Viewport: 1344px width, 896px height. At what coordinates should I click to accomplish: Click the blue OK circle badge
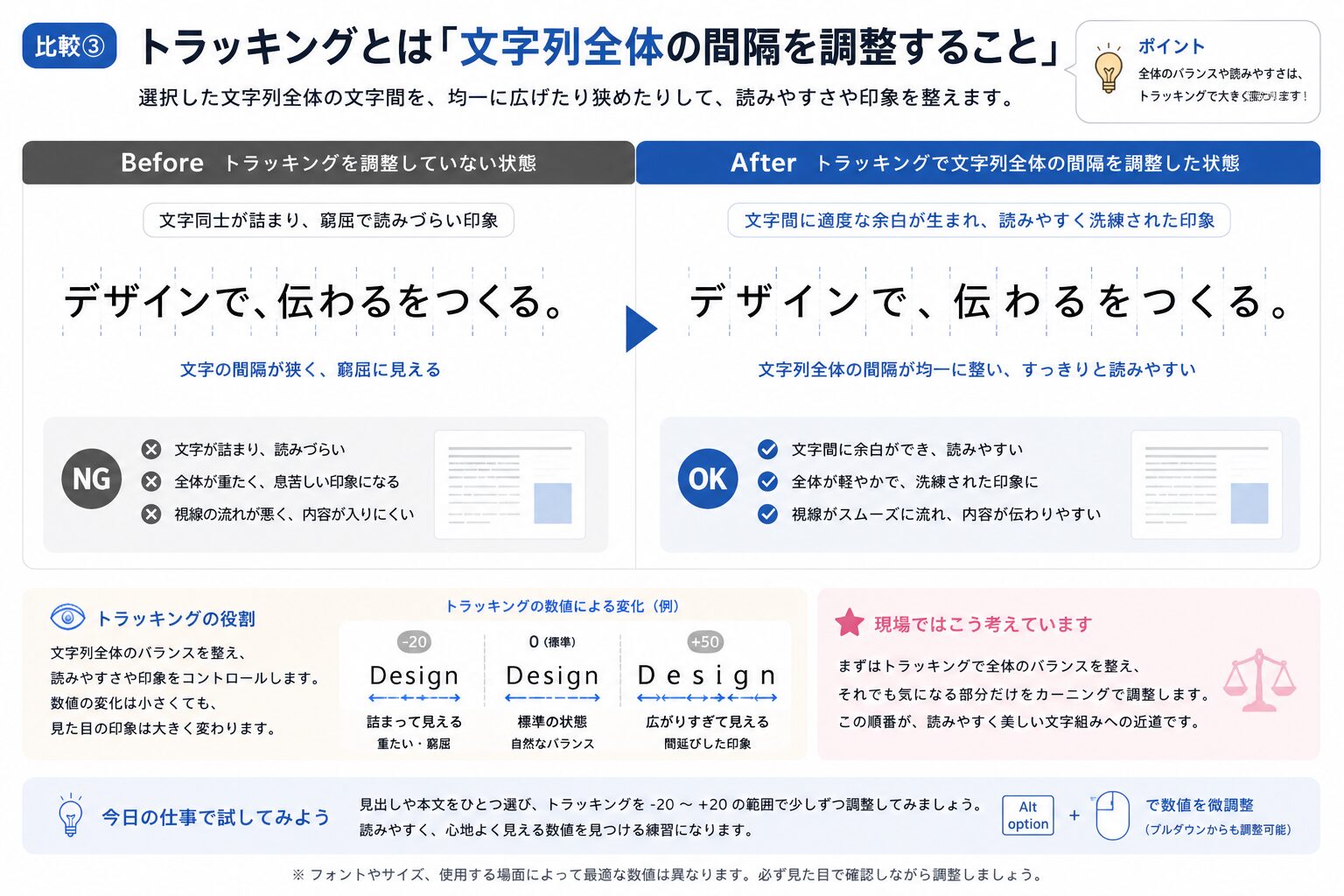[707, 479]
